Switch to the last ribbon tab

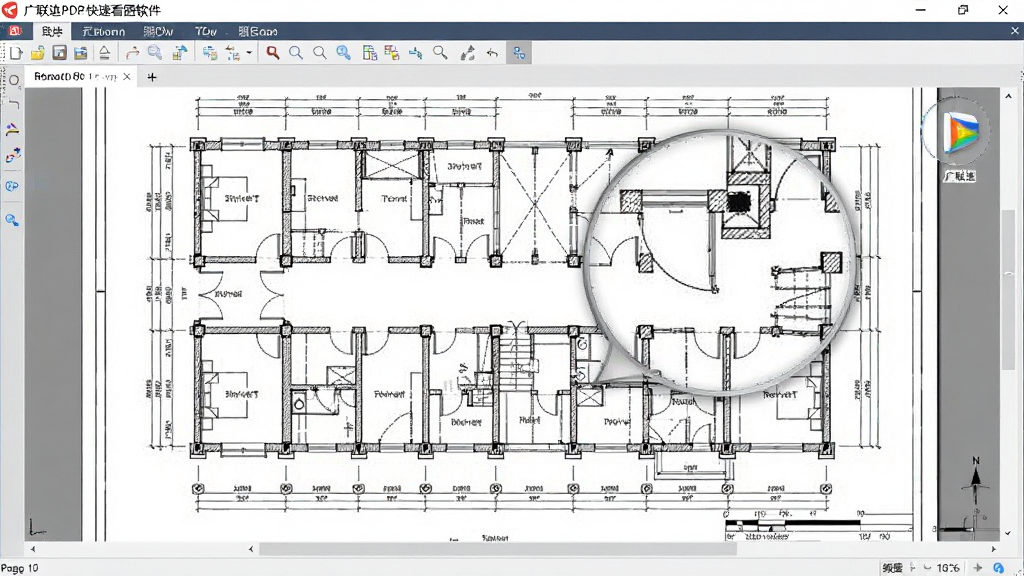click(257, 31)
